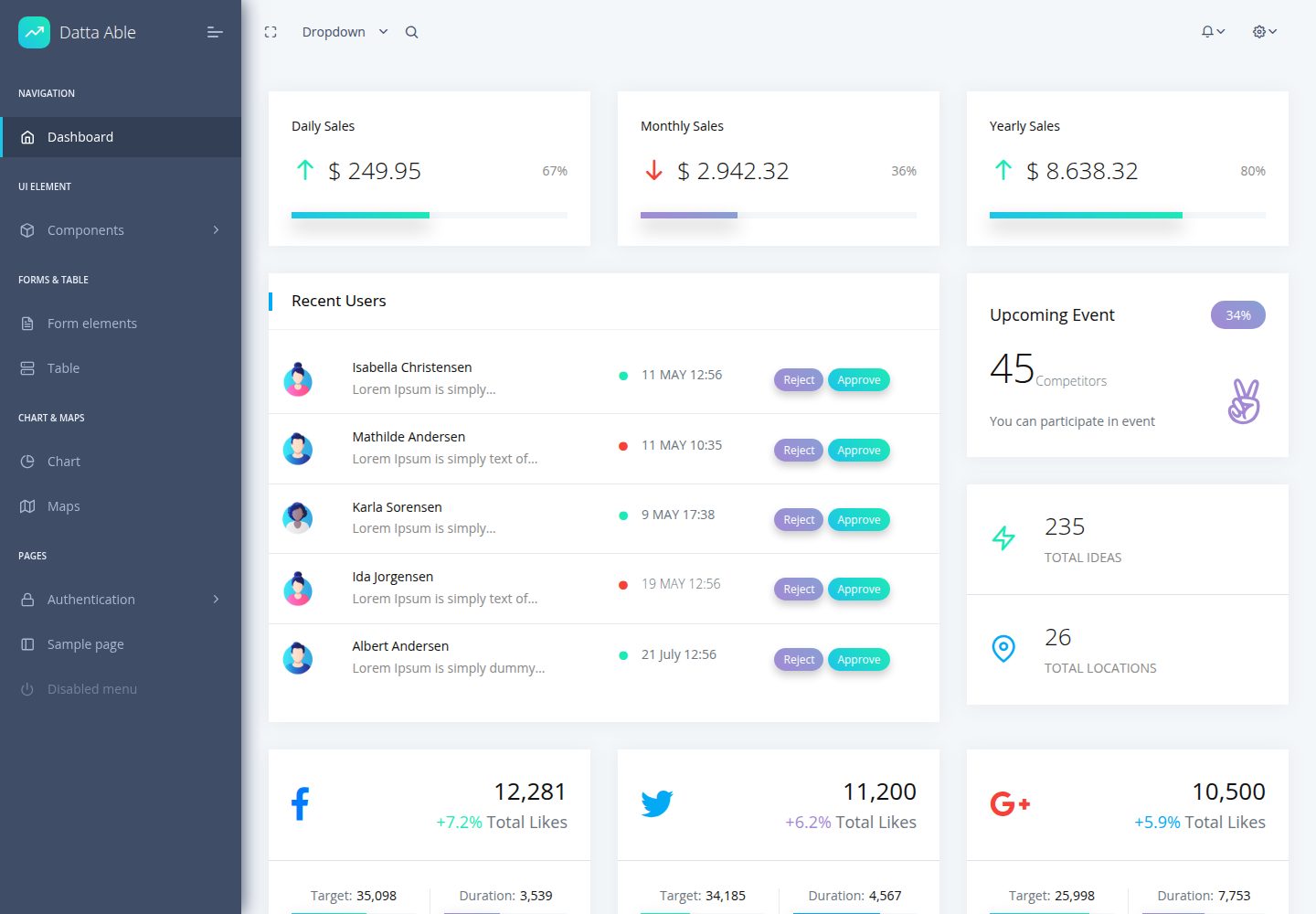Click the Monthly Sales progress bar
This screenshot has height=914, width=1316.
pyautogui.click(x=779, y=216)
